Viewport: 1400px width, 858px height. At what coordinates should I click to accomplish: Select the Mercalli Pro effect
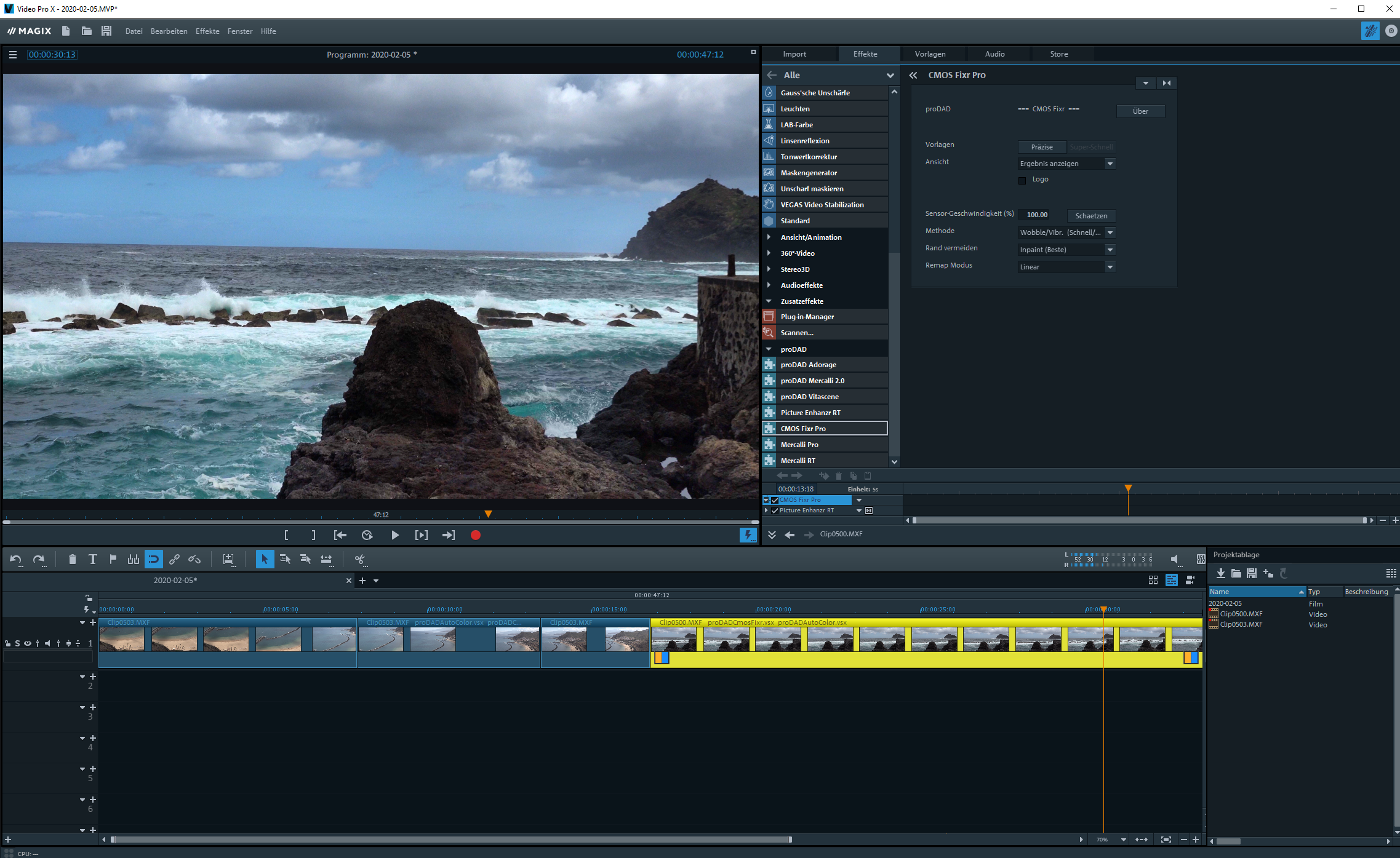[x=825, y=445]
